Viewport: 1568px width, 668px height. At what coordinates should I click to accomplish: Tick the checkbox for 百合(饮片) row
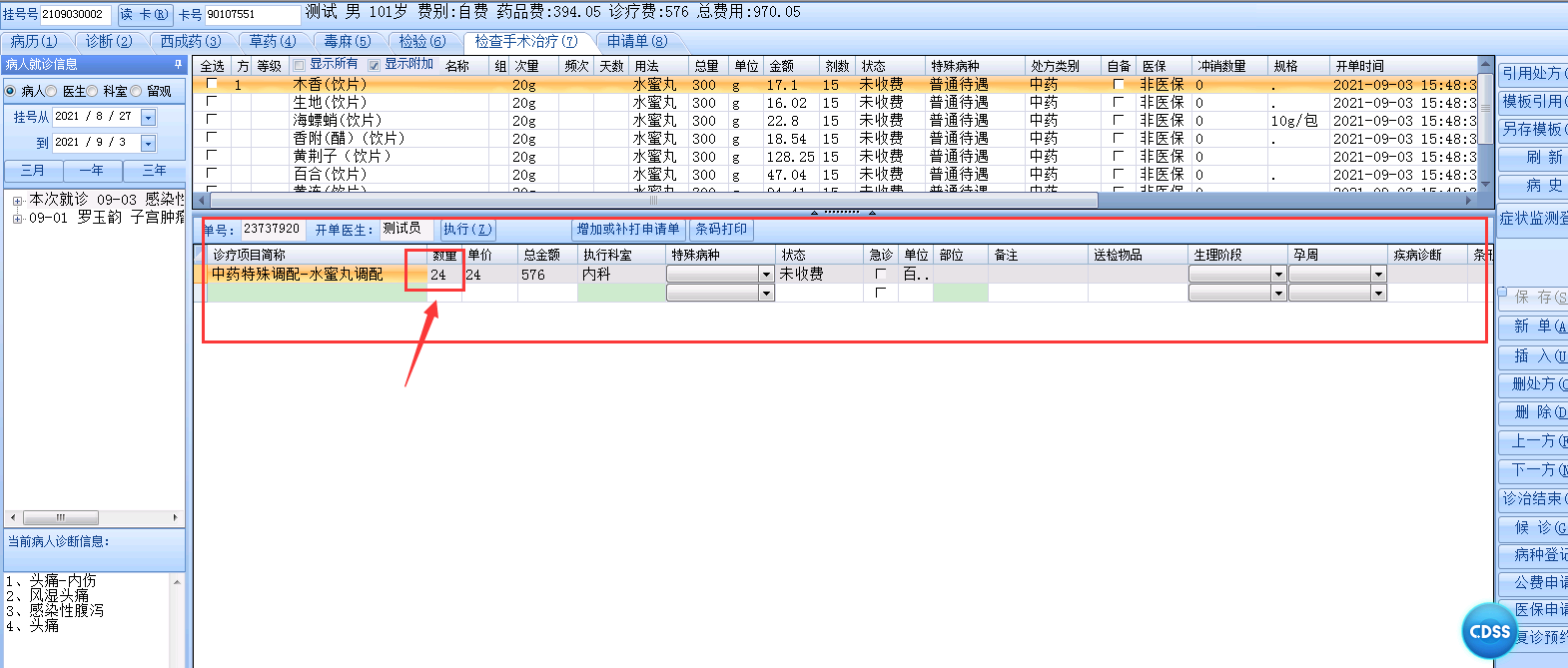click(211, 174)
